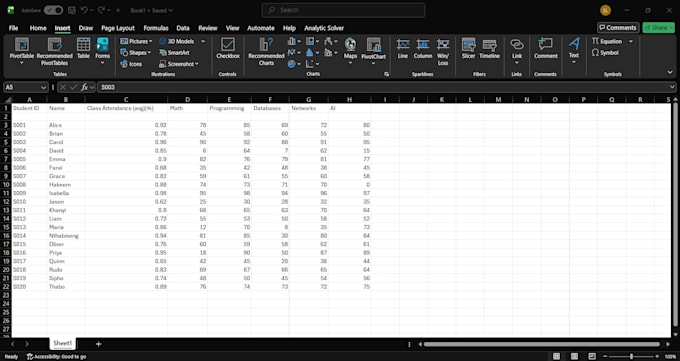Image resolution: width=680 pixels, height=361 pixels.
Task: Insert a new Comment
Action: (x=545, y=48)
